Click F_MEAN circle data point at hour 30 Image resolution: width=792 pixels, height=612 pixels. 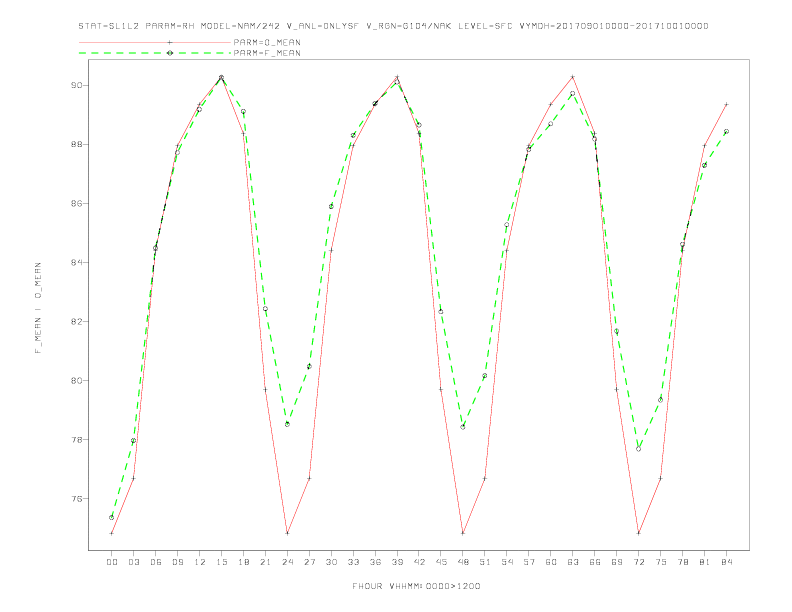(x=331, y=207)
